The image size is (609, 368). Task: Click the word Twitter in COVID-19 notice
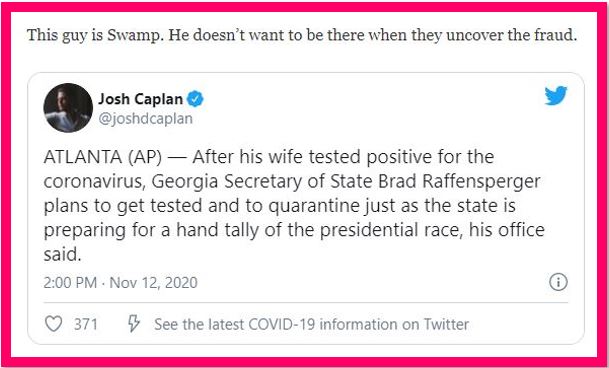446,324
